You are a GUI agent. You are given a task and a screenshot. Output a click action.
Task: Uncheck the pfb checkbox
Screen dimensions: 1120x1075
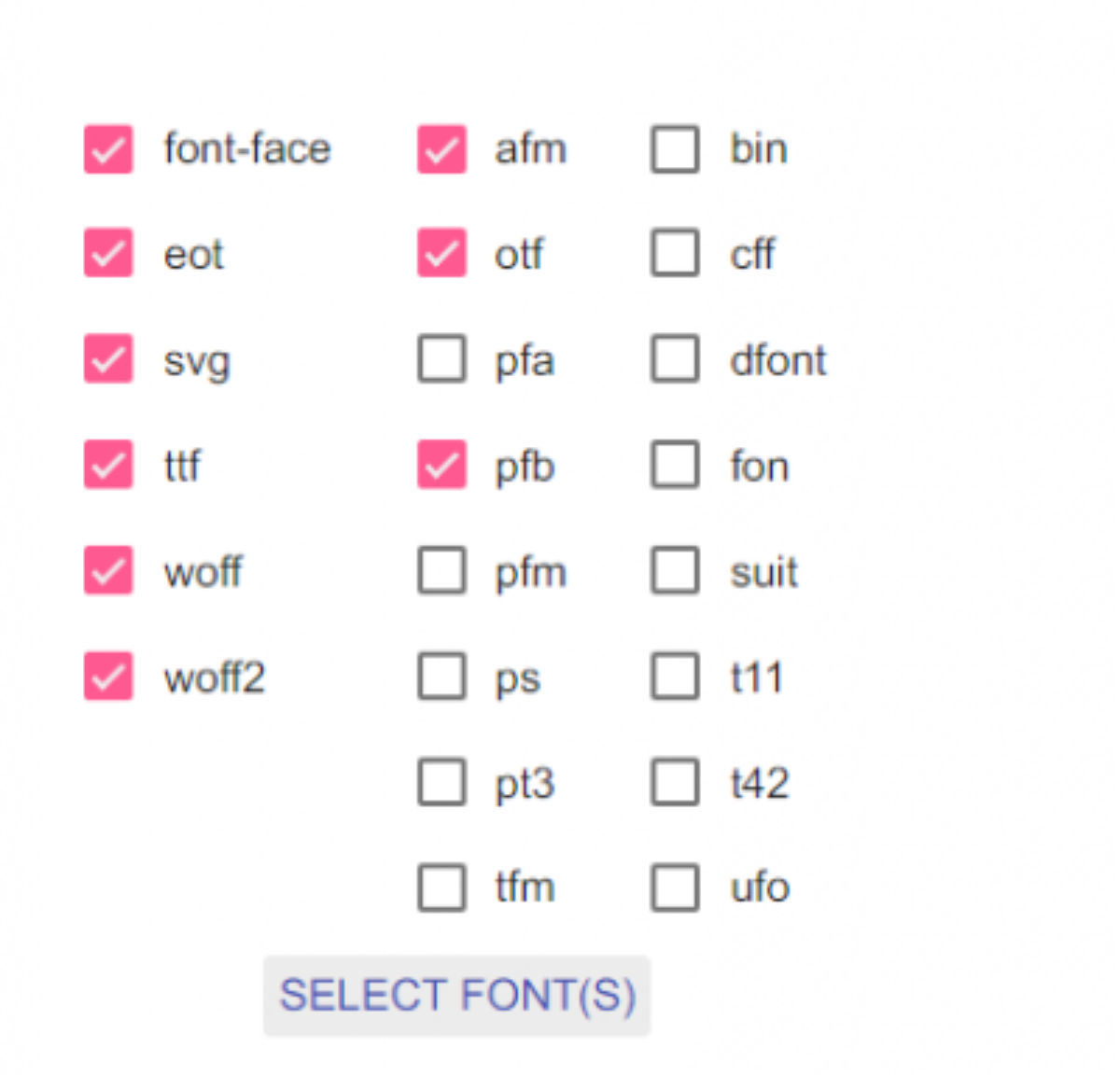(x=441, y=465)
